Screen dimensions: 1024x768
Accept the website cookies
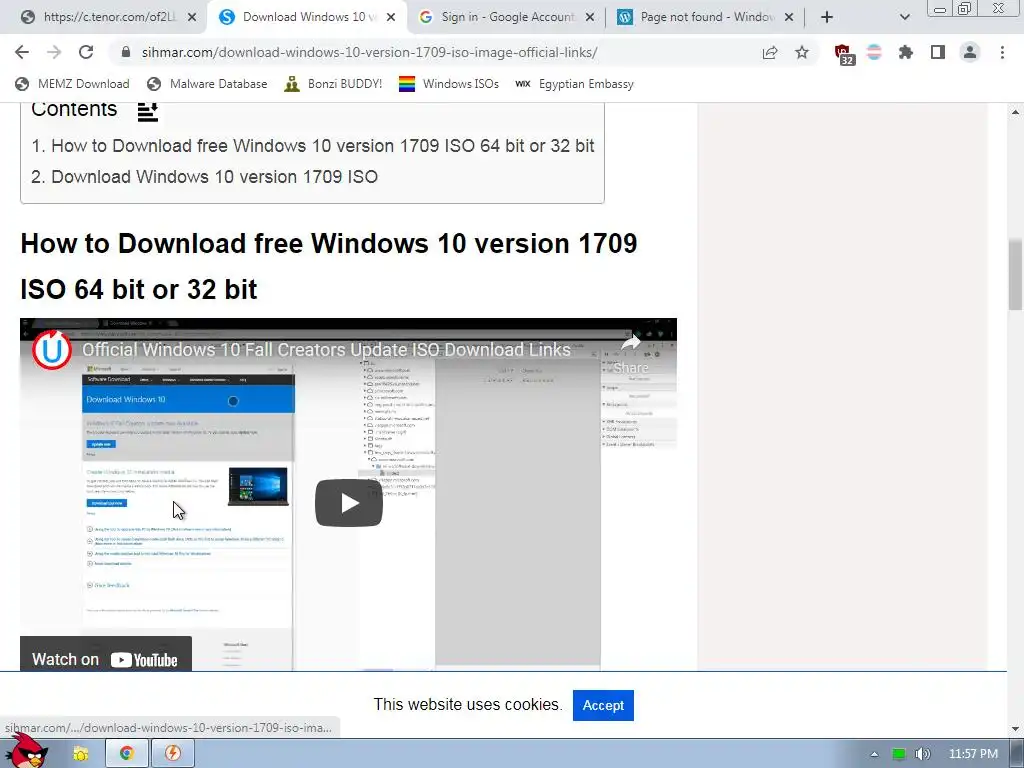coord(603,705)
